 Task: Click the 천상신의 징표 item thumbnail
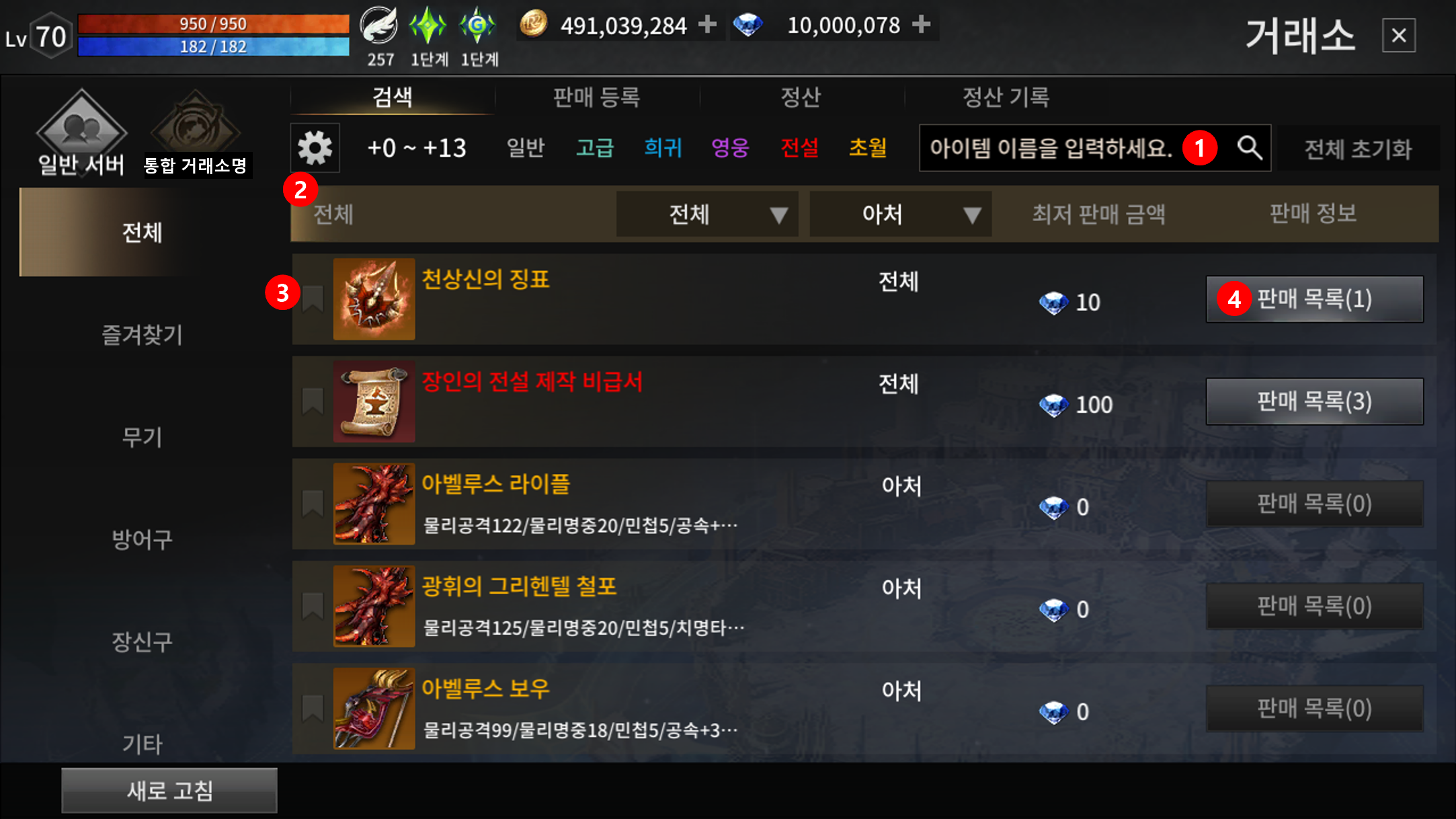tap(374, 299)
